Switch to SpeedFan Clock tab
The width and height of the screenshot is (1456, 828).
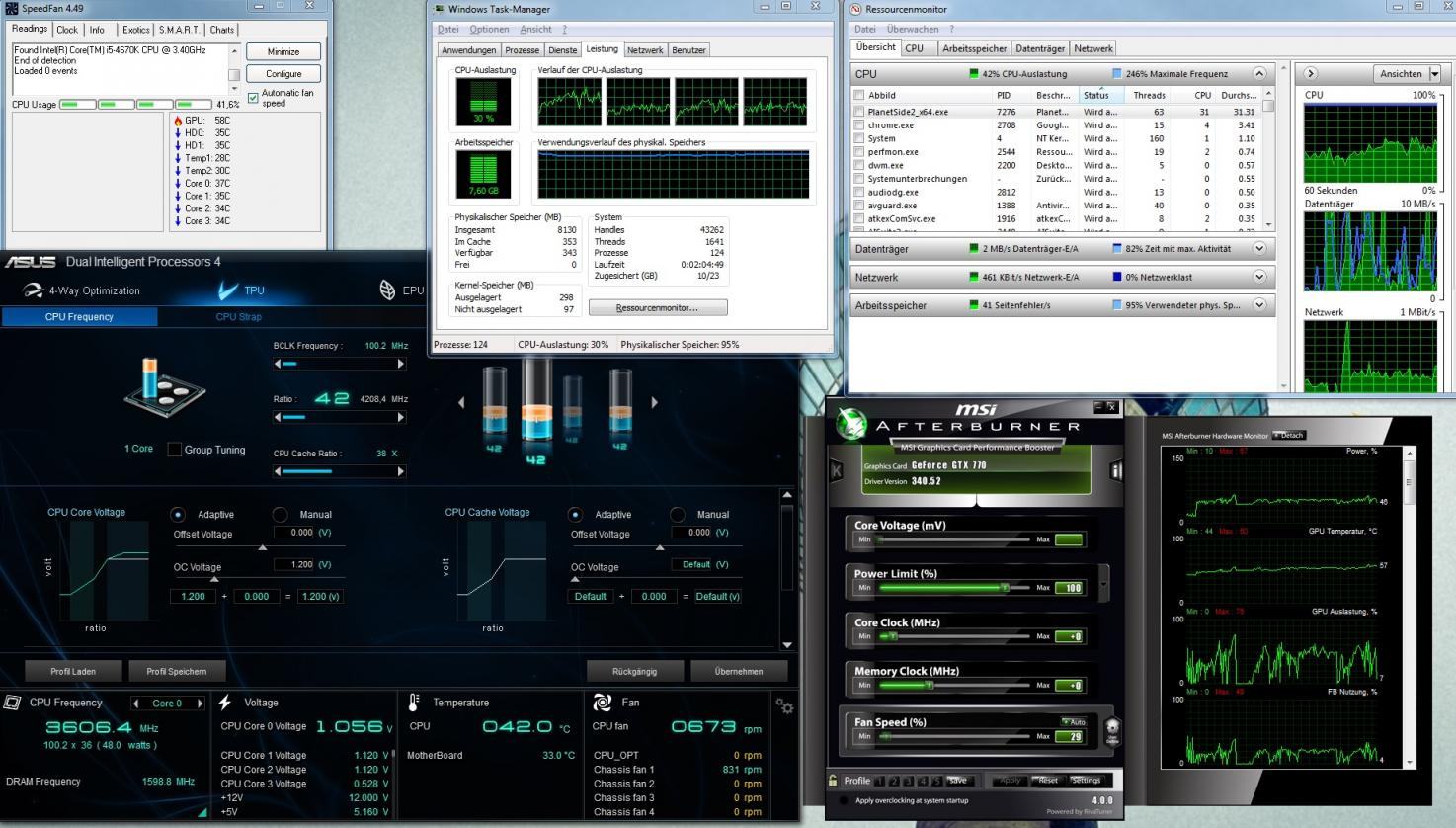click(x=67, y=30)
